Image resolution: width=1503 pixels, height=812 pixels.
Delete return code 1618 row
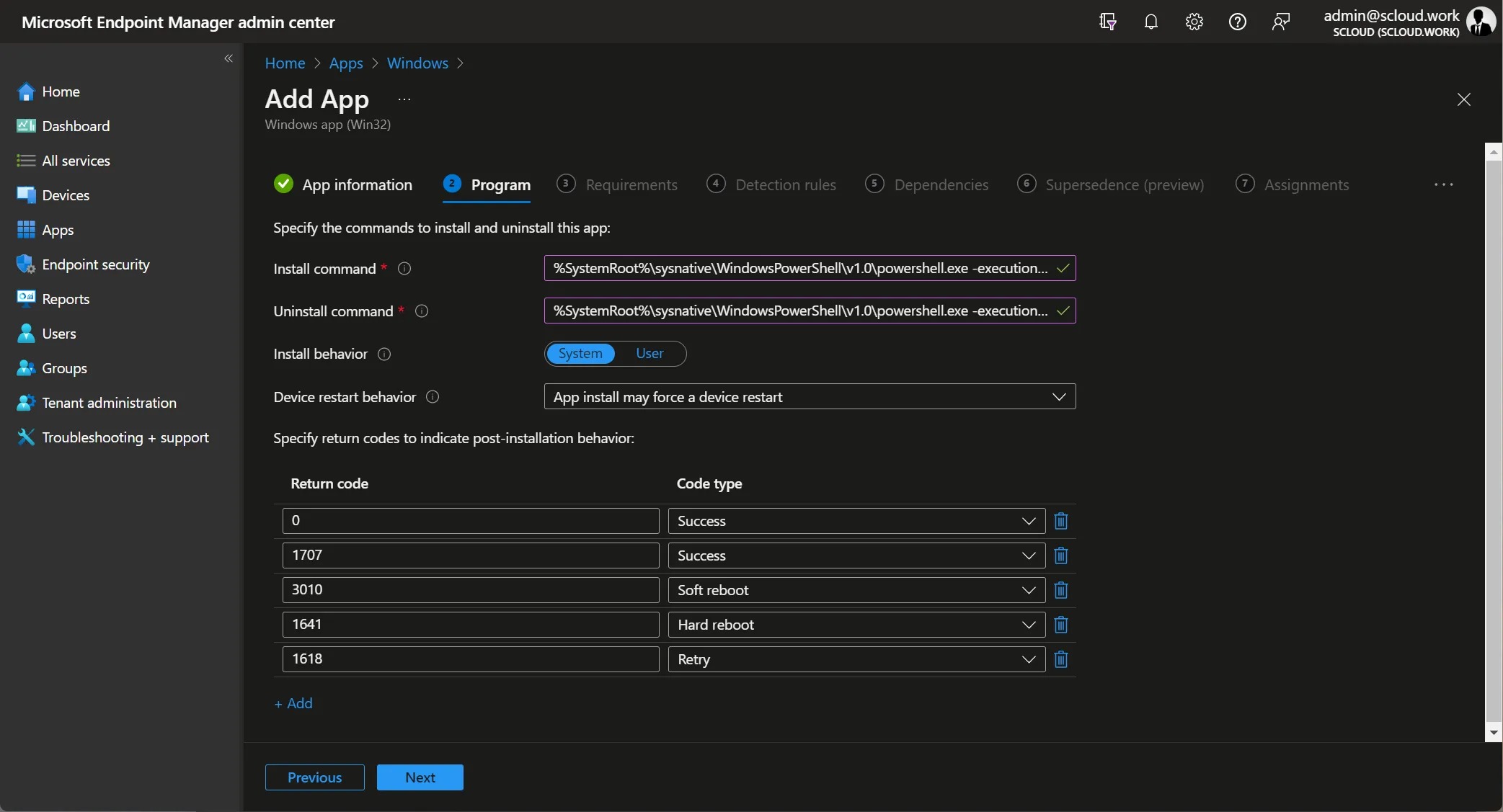pos(1061,659)
